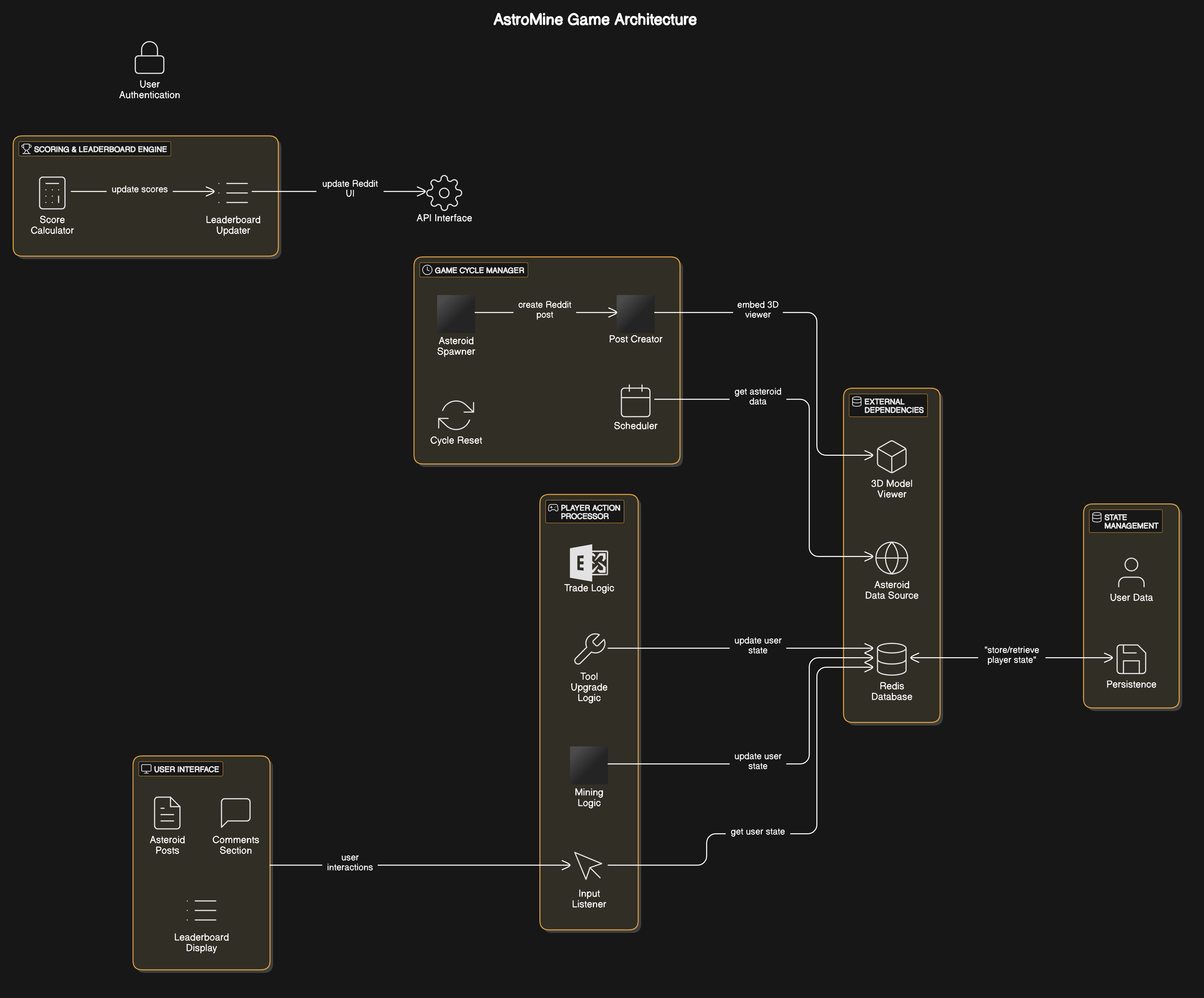This screenshot has height=998, width=1204.
Task: Click the AstroMine Game Architecture title
Action: [595, 20]
